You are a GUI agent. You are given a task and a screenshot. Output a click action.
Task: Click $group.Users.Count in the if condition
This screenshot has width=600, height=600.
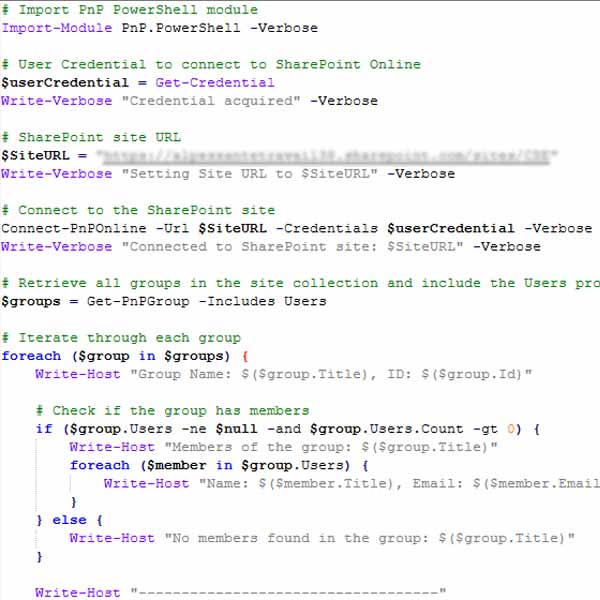(386, 429)
